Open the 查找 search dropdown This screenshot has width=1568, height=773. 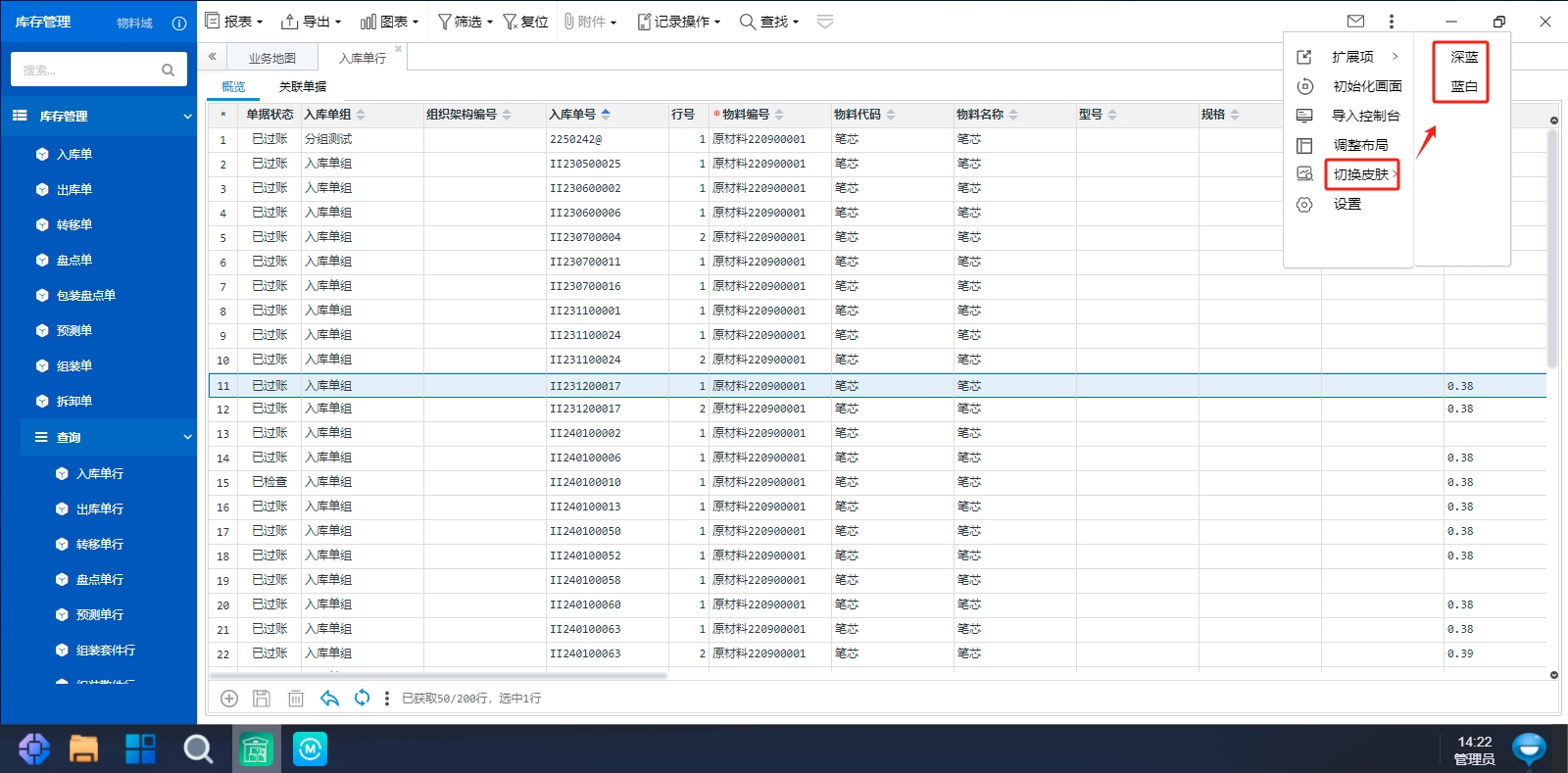(x=769, y=22)
